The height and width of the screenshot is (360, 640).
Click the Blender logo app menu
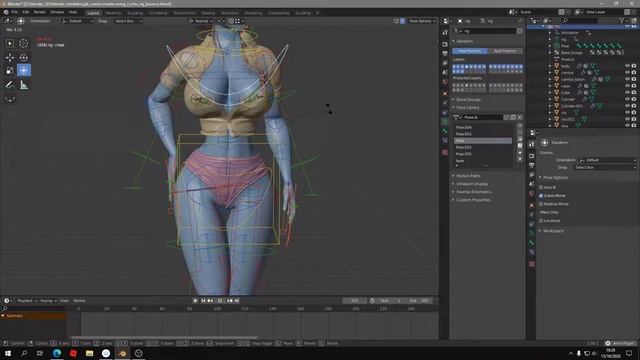(x=6, y=12)
